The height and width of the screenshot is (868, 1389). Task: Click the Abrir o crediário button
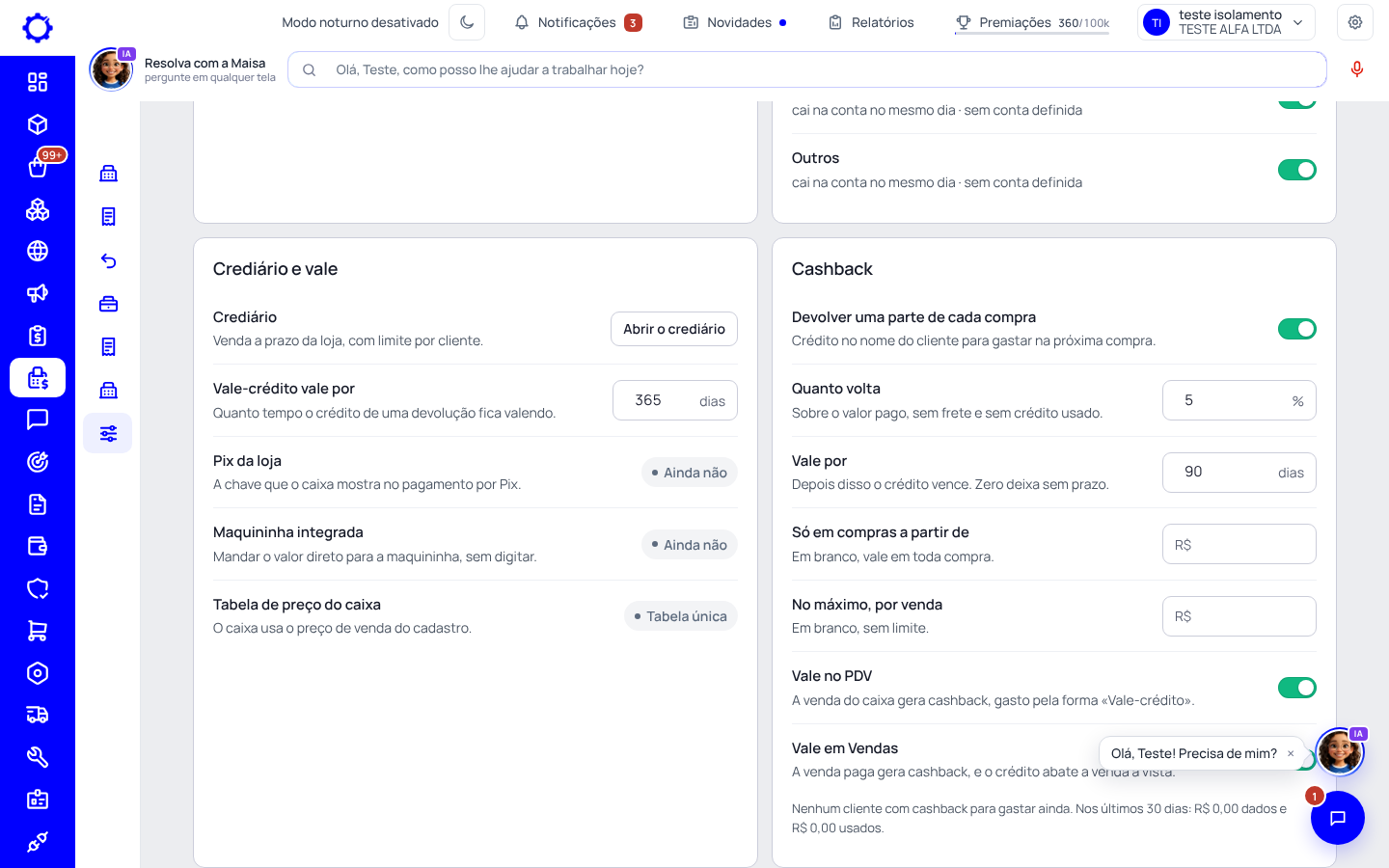(x=674, y=329)
